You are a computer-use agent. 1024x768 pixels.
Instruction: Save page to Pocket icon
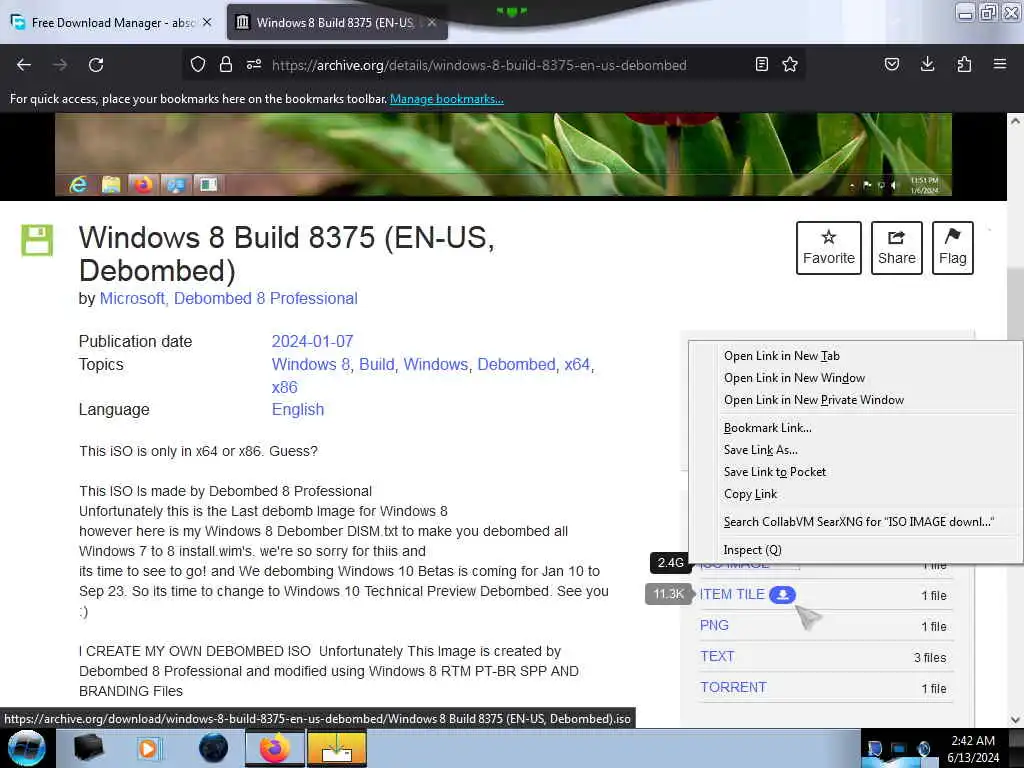(x=891, y=64)
